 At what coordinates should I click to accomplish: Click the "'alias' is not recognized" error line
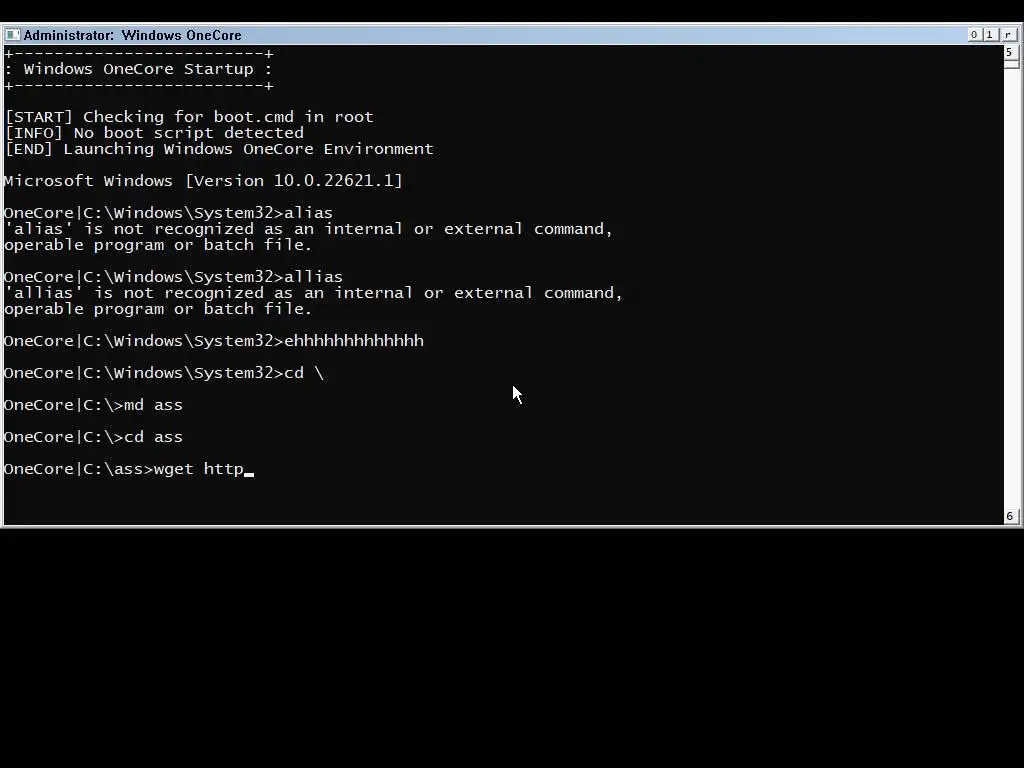[x=308, y=229]
